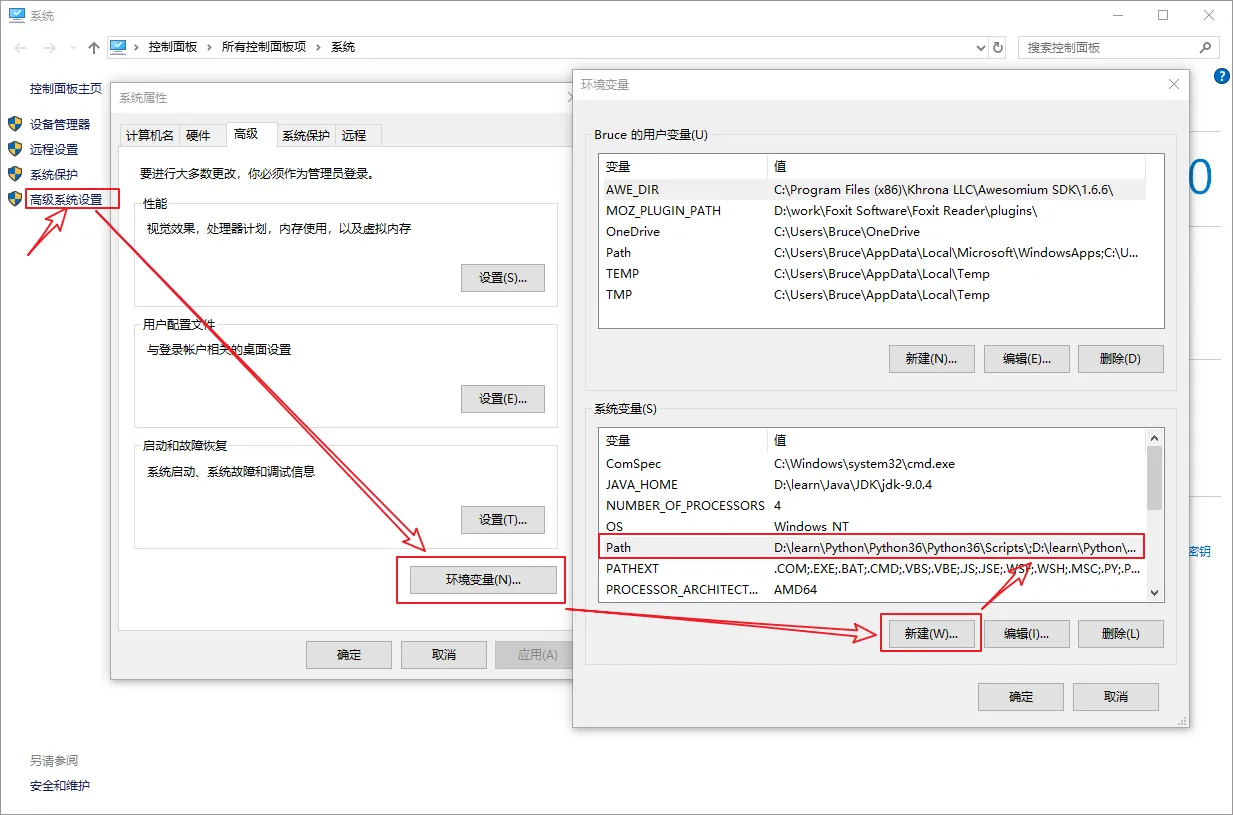Select ComSpec system variable row

click(872, 463)
